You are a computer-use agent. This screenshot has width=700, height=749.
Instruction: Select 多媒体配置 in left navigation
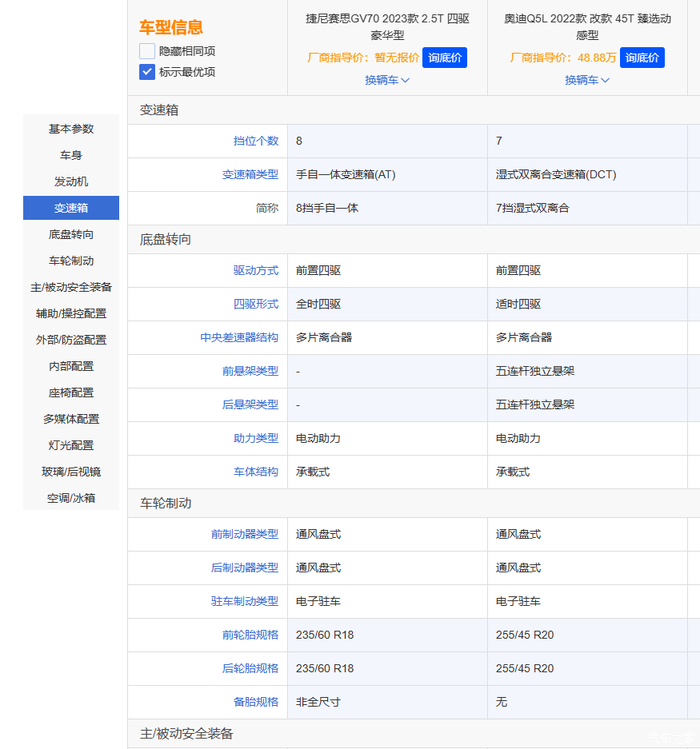[71, 419]
